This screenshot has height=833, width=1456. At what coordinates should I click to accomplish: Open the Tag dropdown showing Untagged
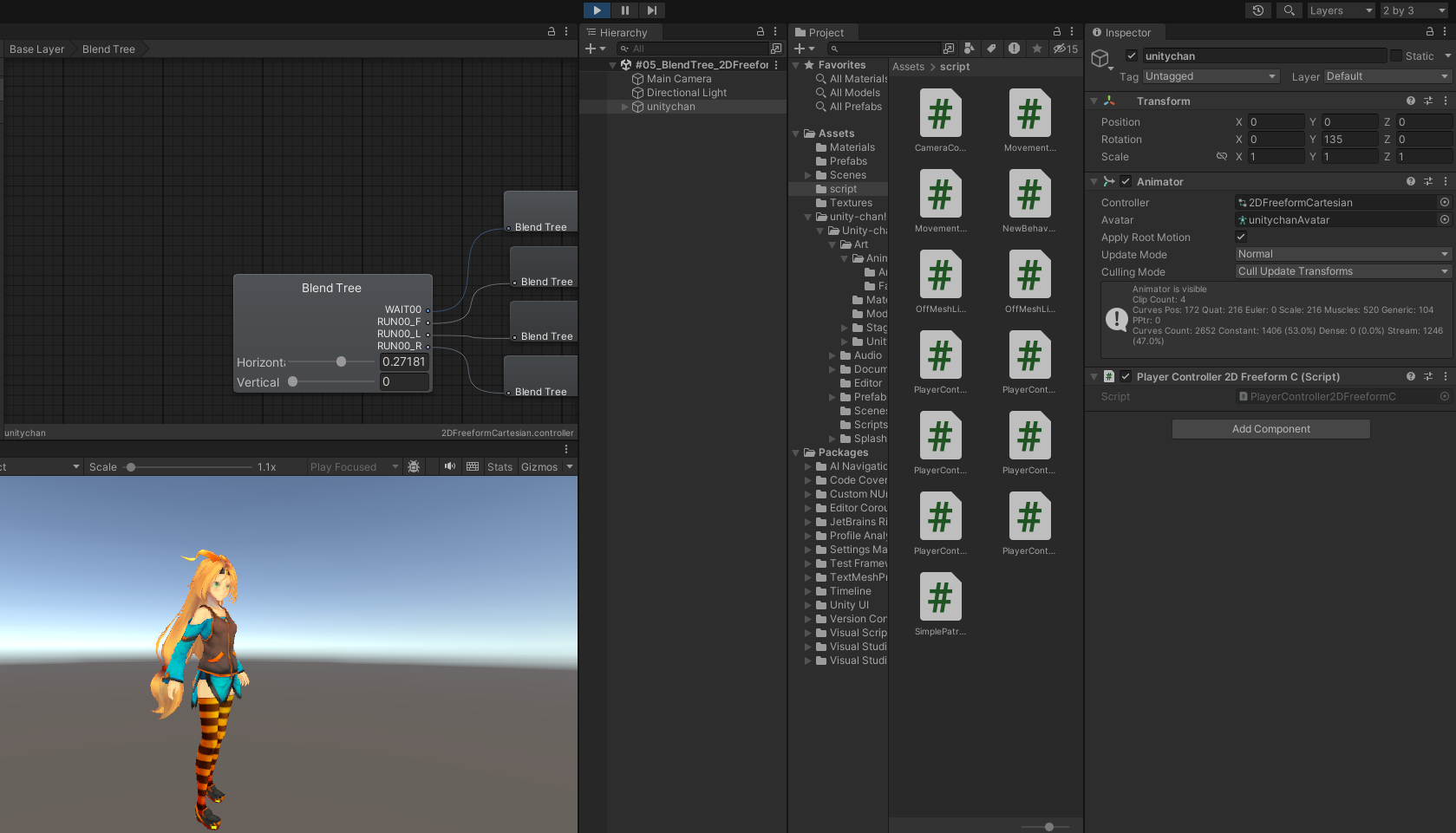point(1211,76)
